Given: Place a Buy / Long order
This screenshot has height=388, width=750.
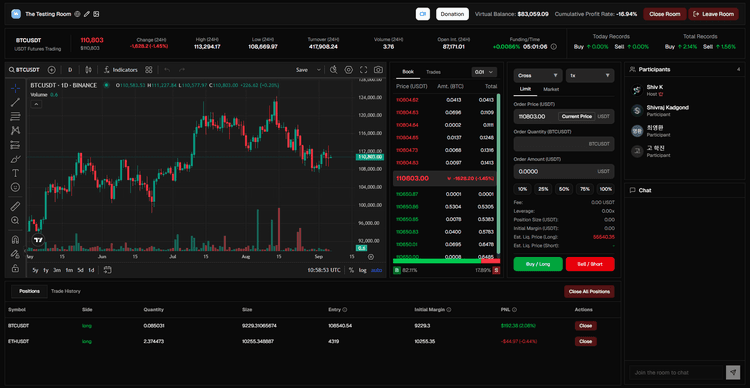Looking at the screenshot, I should click(x=538, y=264).
